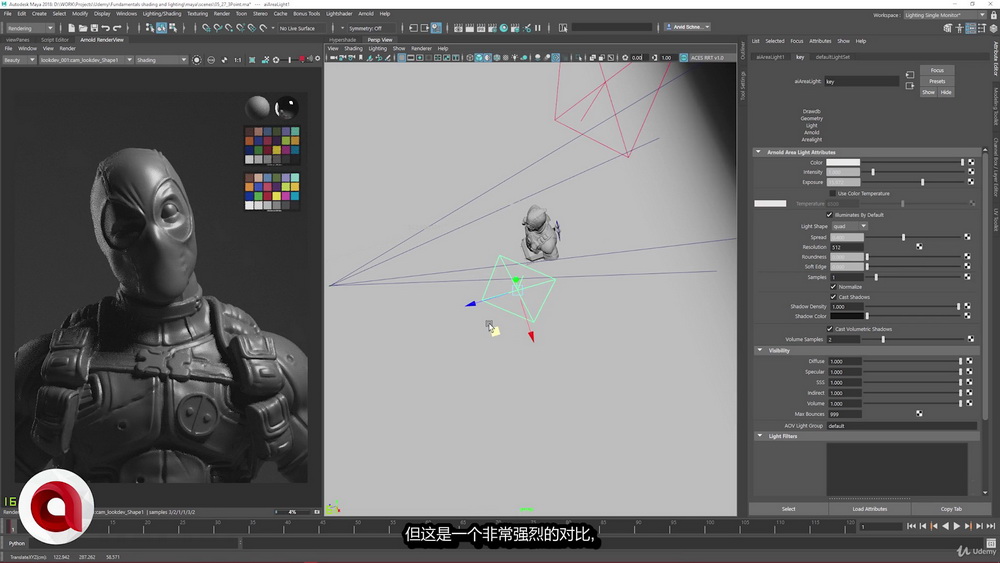Click the Focus button in Attribute Editor

(937, 70)
